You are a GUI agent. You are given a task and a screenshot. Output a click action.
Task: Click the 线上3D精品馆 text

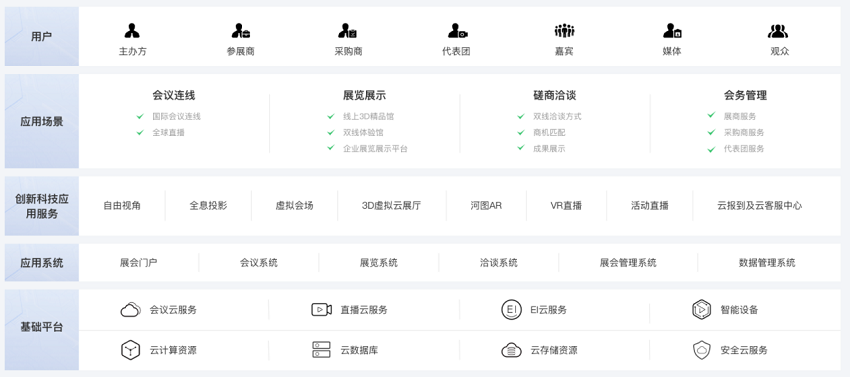[368, 116]
